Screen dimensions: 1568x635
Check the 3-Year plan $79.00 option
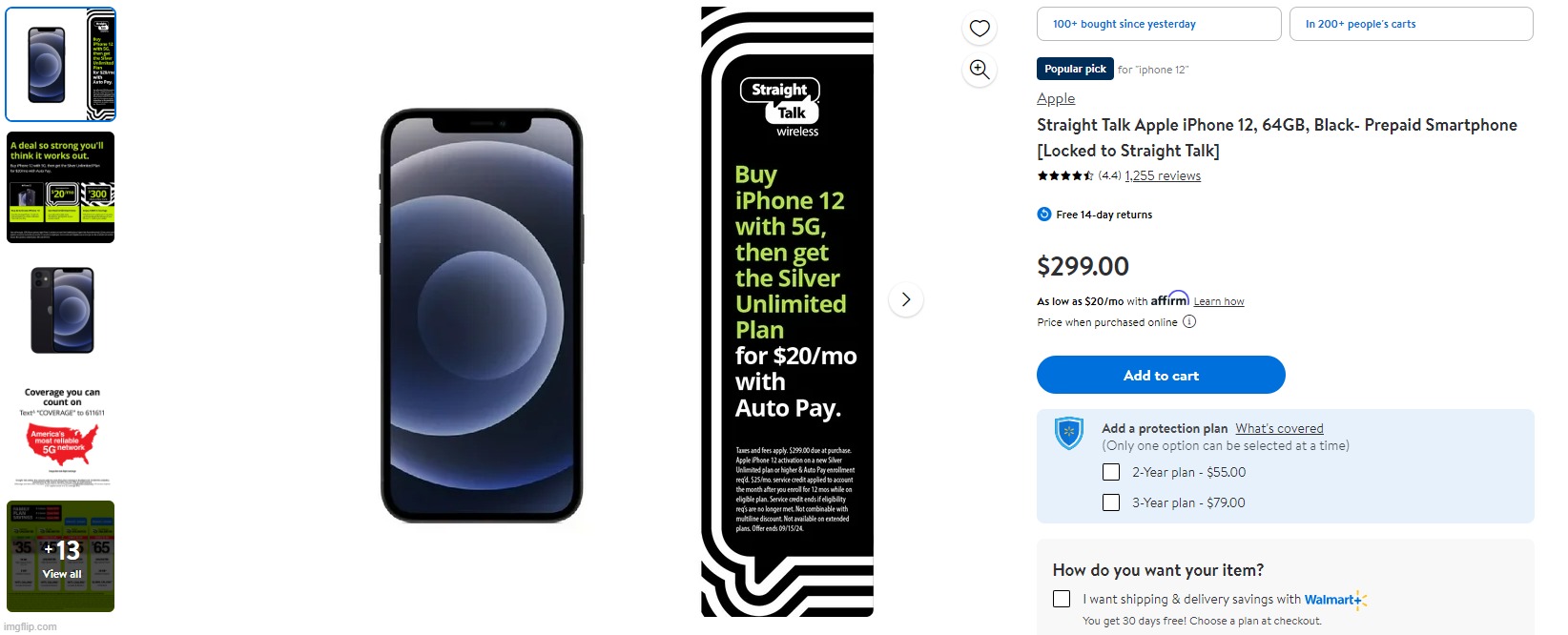[1111, 502]
